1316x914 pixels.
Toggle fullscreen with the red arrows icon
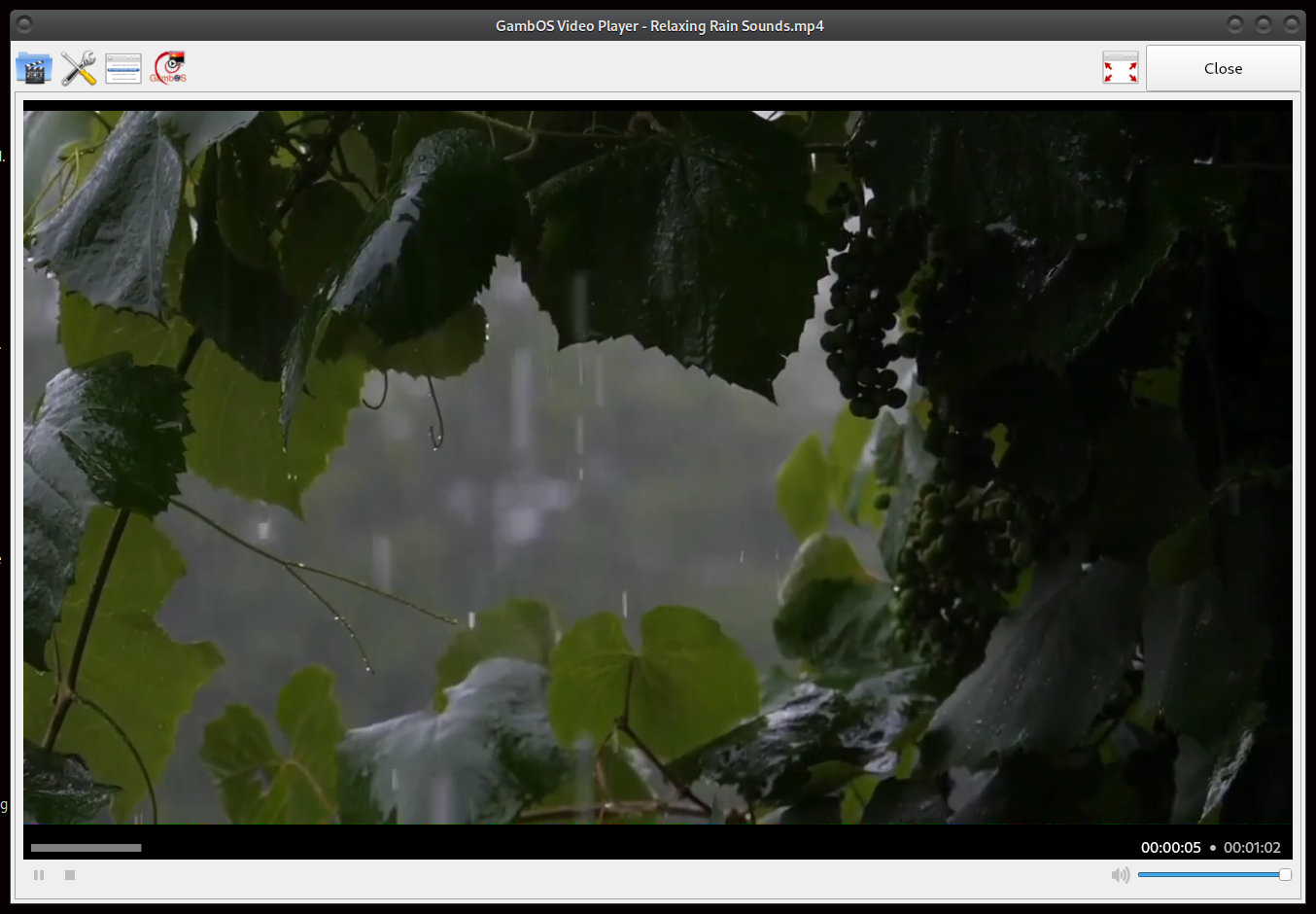click(1120, 68)
